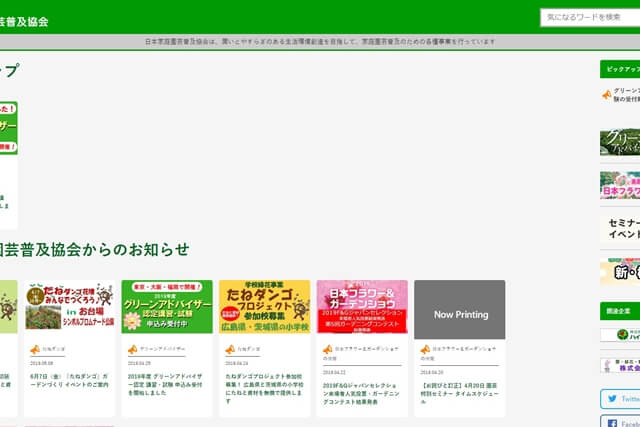Click the Facebook share button
The image size is (640, 427).
coord(620,421)
